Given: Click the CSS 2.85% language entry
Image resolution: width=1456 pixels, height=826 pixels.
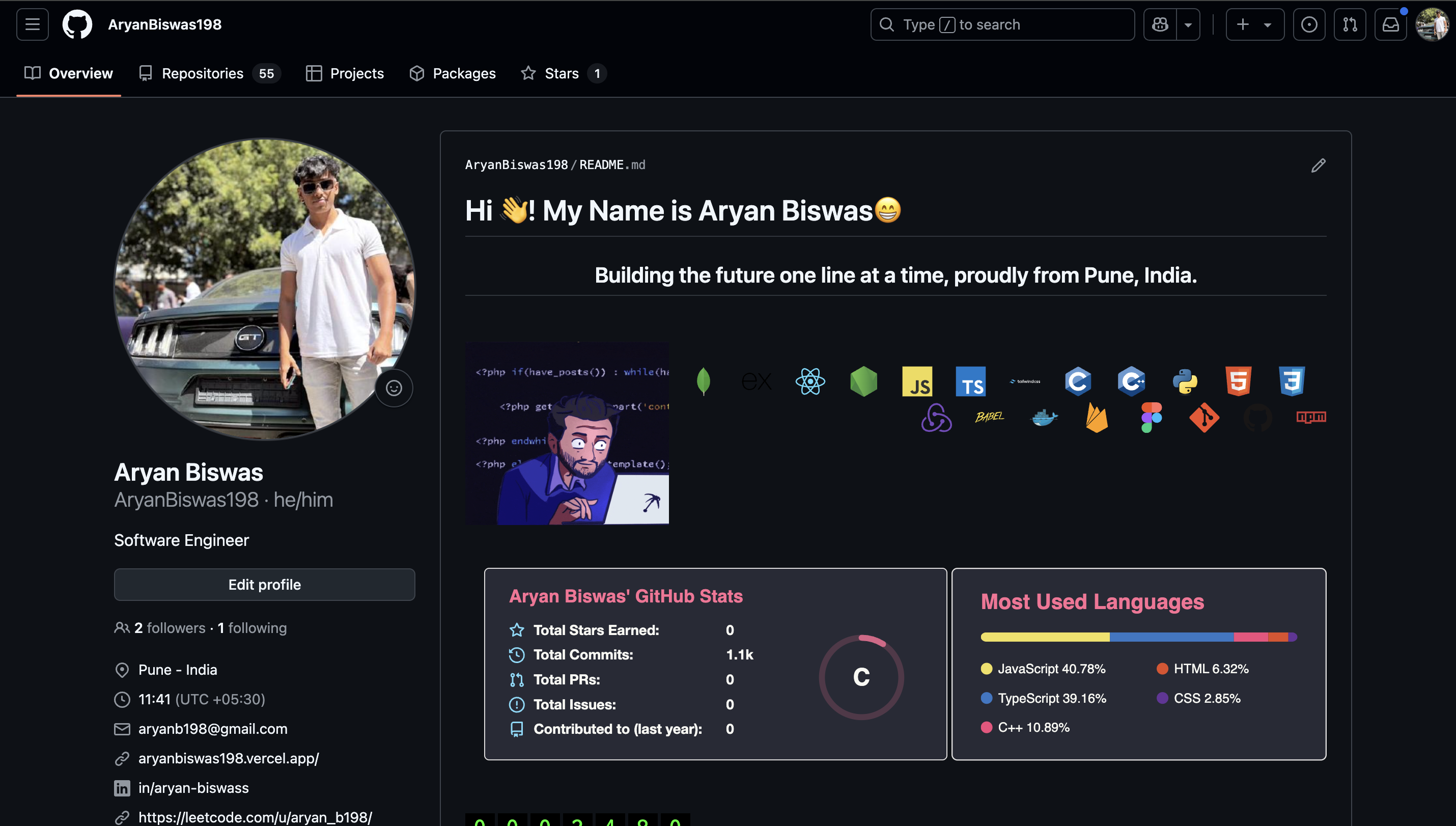Looking at the screenshot, I should pos(1198,698).
